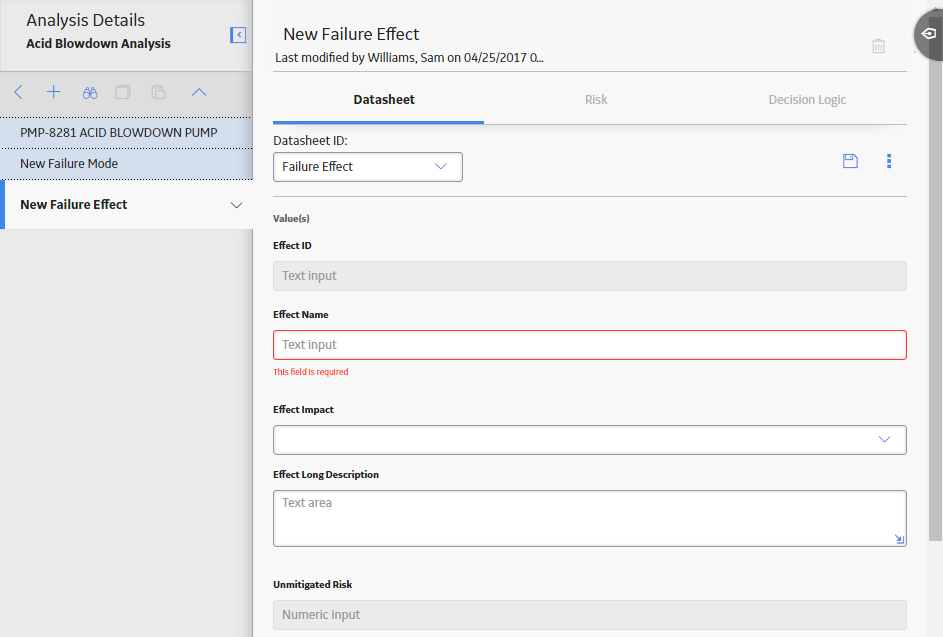This screenshot has height=637, width=943.
Task: Open more options vertical dots menu
Action: [889, 161]
